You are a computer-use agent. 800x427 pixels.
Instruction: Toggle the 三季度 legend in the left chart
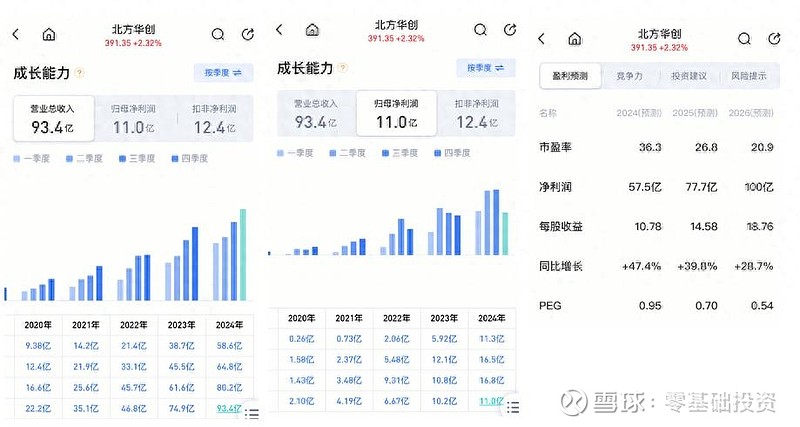[137, 159]
